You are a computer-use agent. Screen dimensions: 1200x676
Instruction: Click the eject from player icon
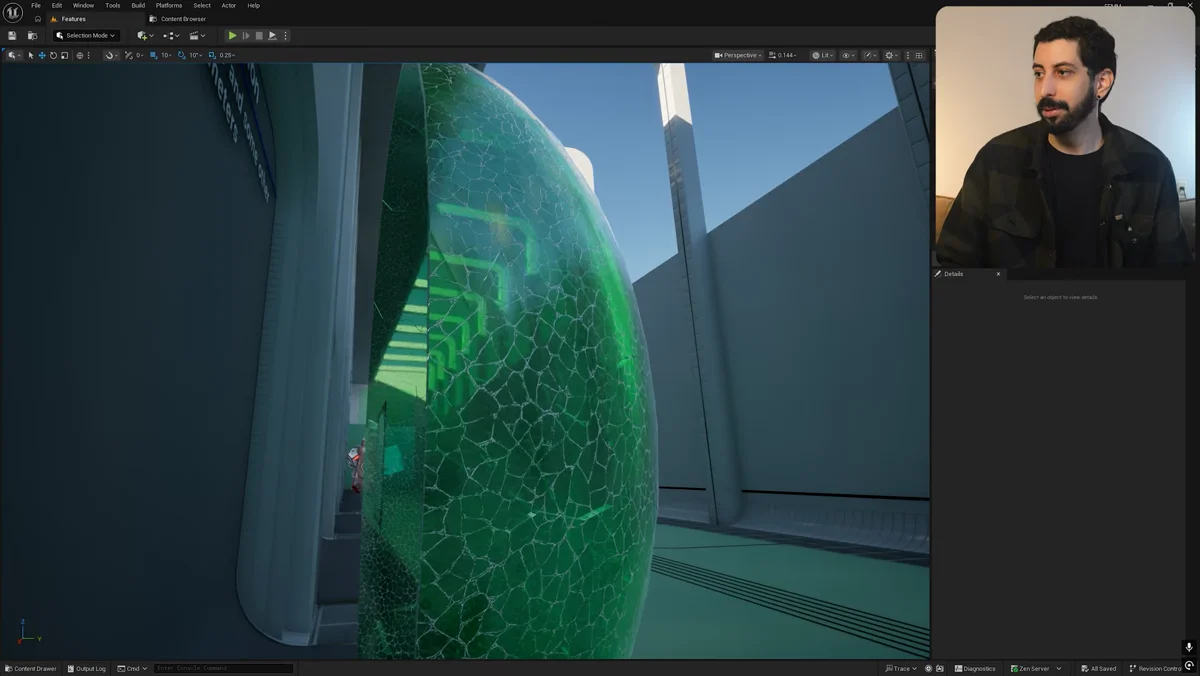(x=272, y=36)
